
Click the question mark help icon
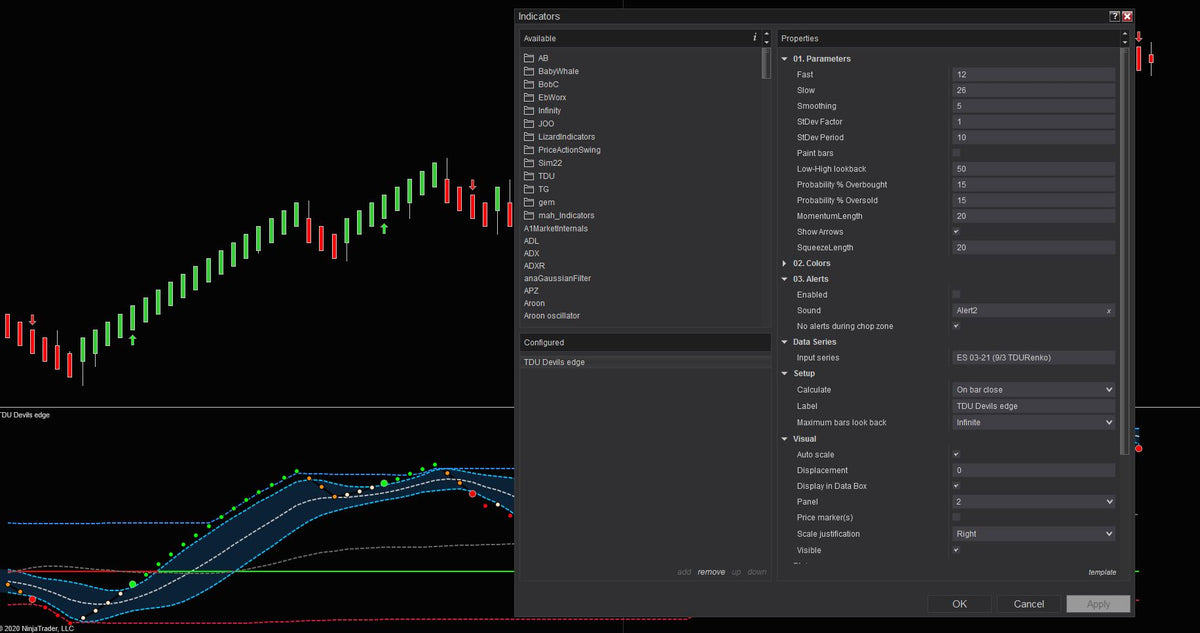coord(1114,16)
